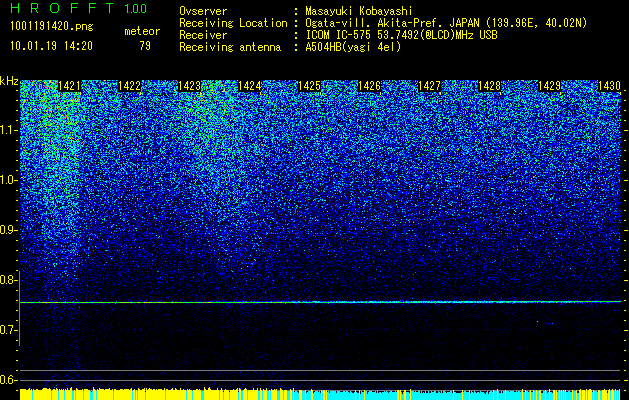Click the ICOM IC-575 53.7492 receiver text
Screen dimensions: 629x400
[x=401, y=35]
